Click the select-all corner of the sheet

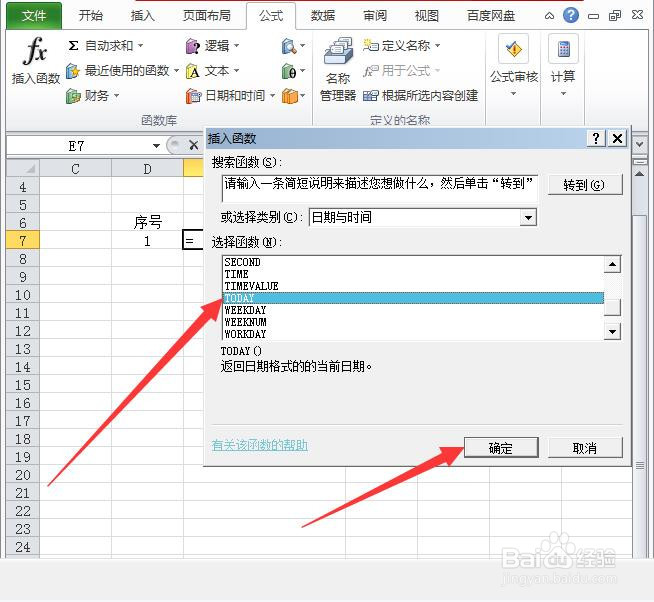click(23, 169)
